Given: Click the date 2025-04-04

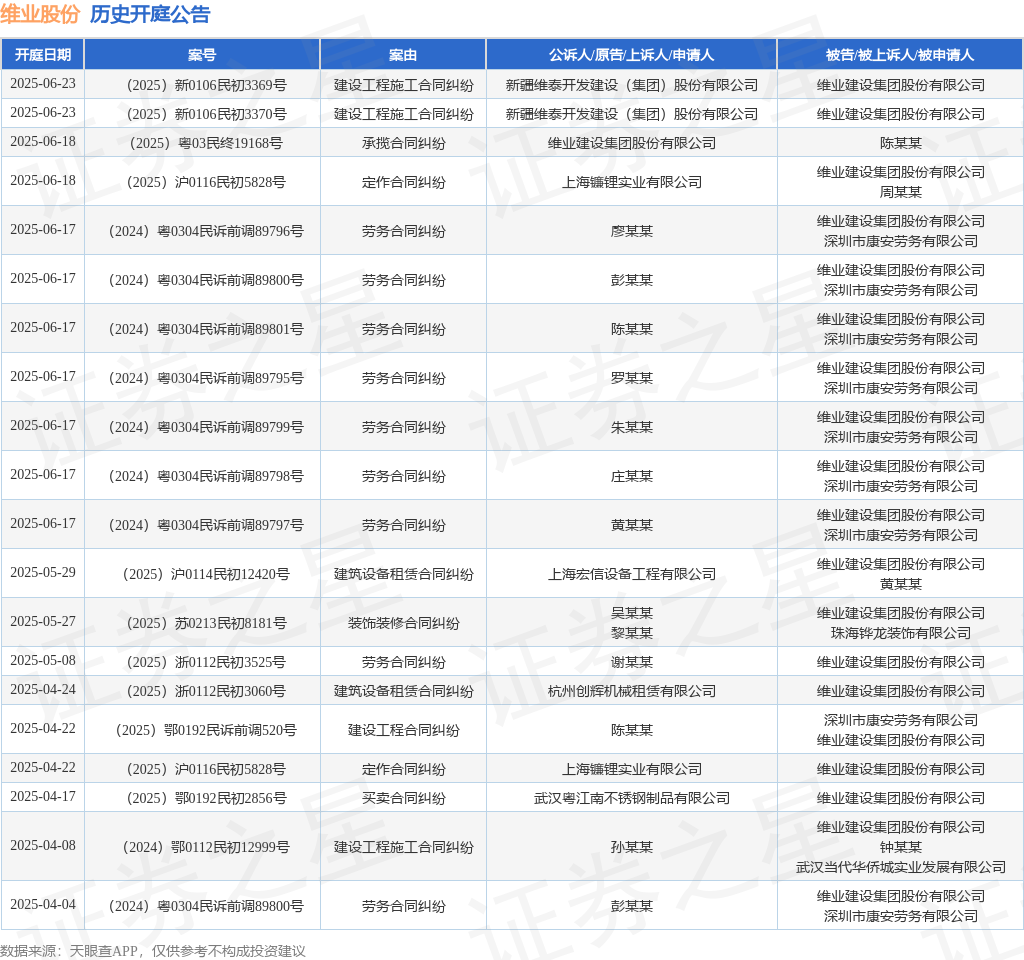Looking at the screenshot, I should [43, 904].
